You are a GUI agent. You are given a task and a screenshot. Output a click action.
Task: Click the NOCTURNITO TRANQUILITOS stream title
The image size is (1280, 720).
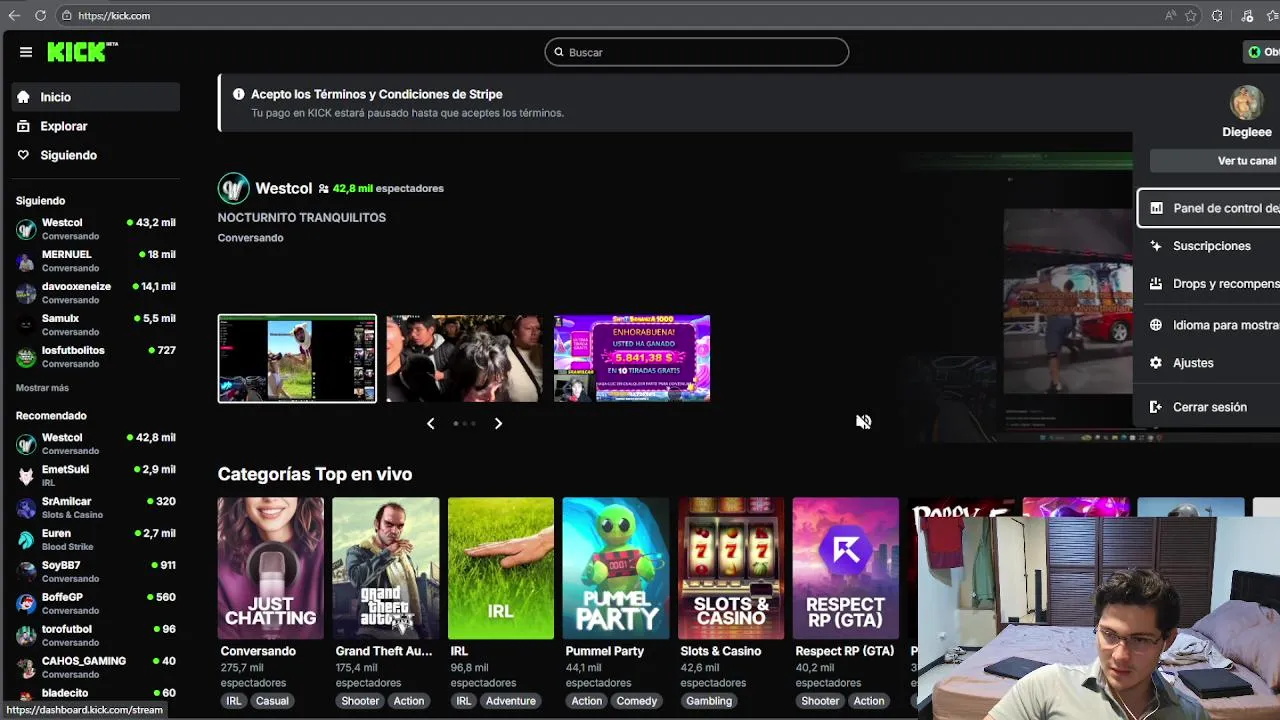point(302,217)
